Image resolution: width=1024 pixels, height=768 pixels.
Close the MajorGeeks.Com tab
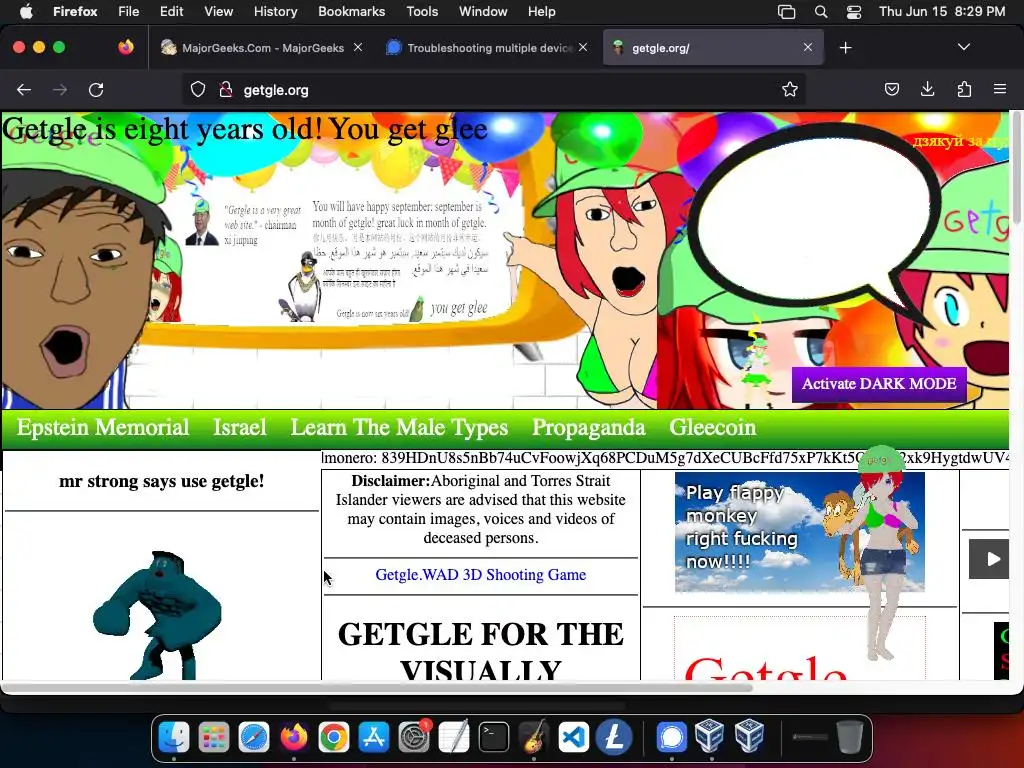pos(358,47)
